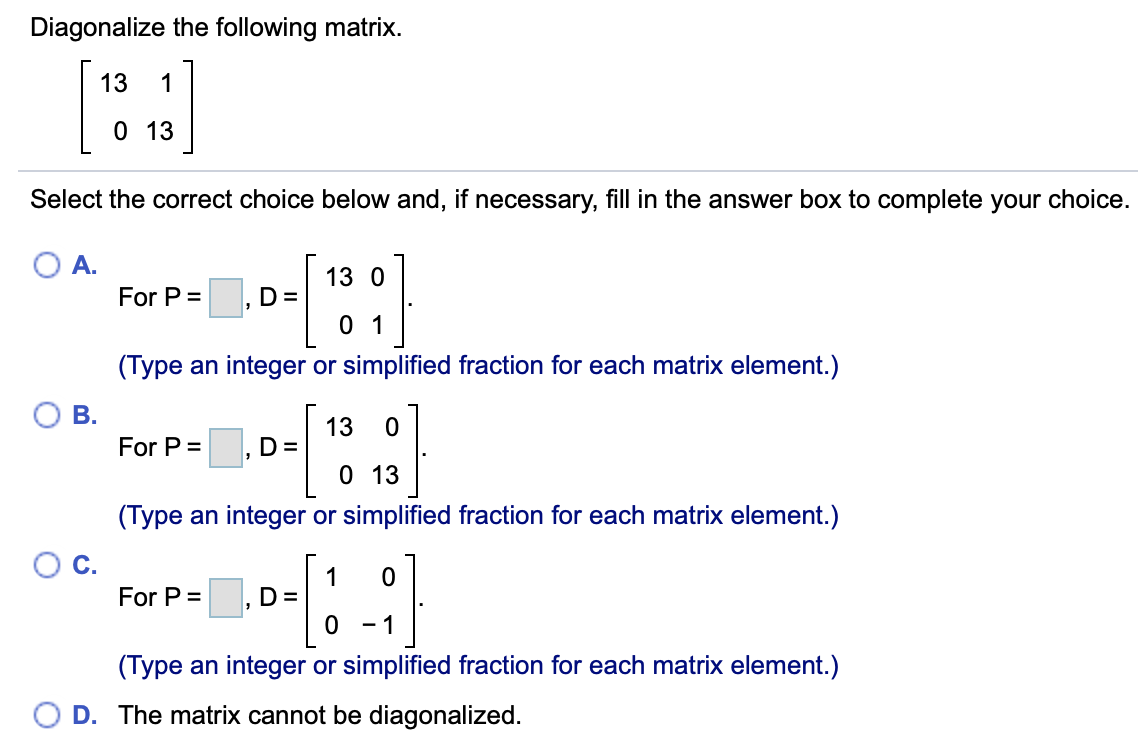Select choice D, matrix cannot be diagonalized
The image size is (1138, 748).
pyautogui.click(x=47, y=715)
